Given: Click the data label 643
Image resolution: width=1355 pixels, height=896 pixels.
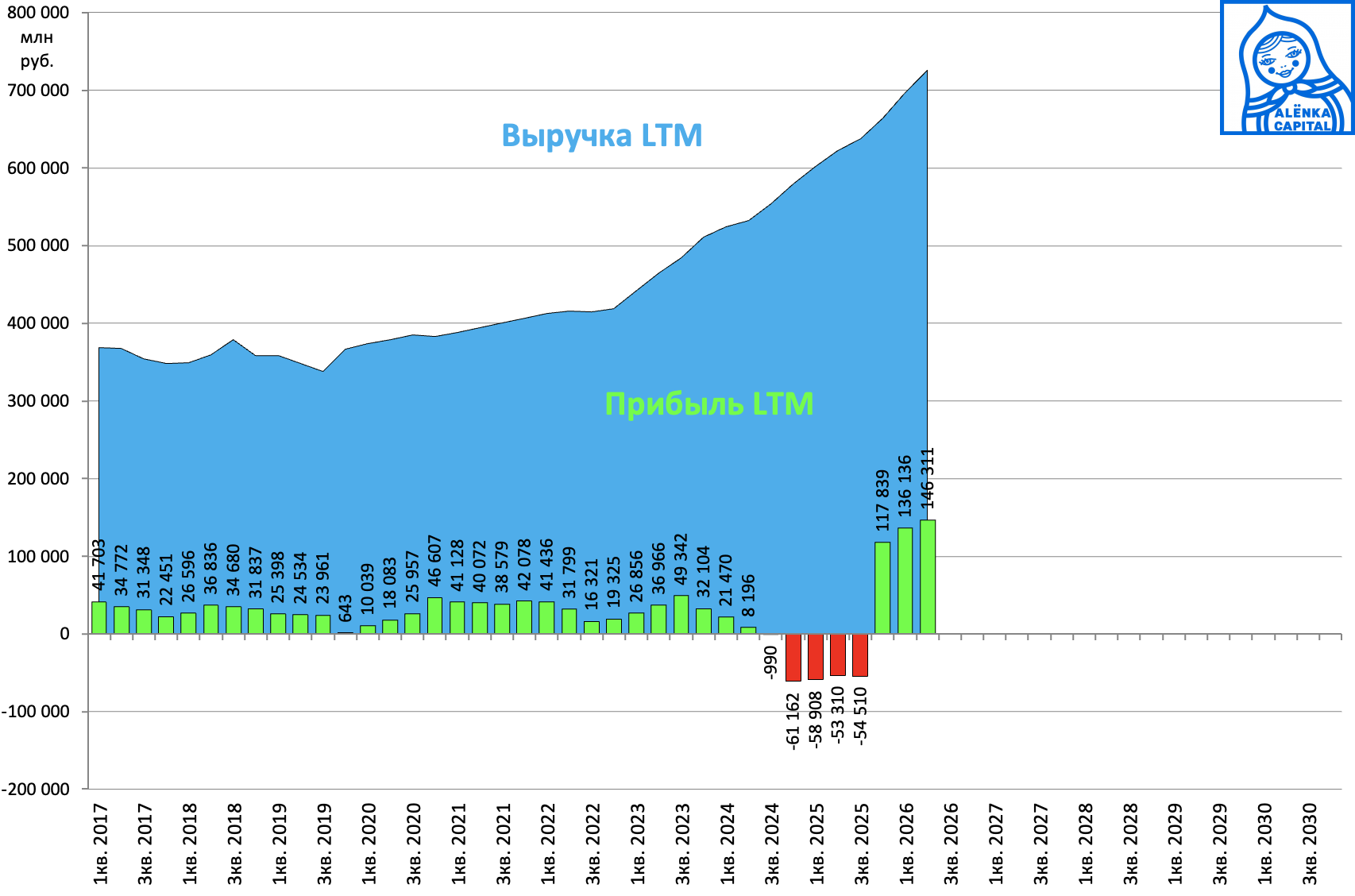Looking at the screenshot, I should pyautogui.click(x=346, y=608).
